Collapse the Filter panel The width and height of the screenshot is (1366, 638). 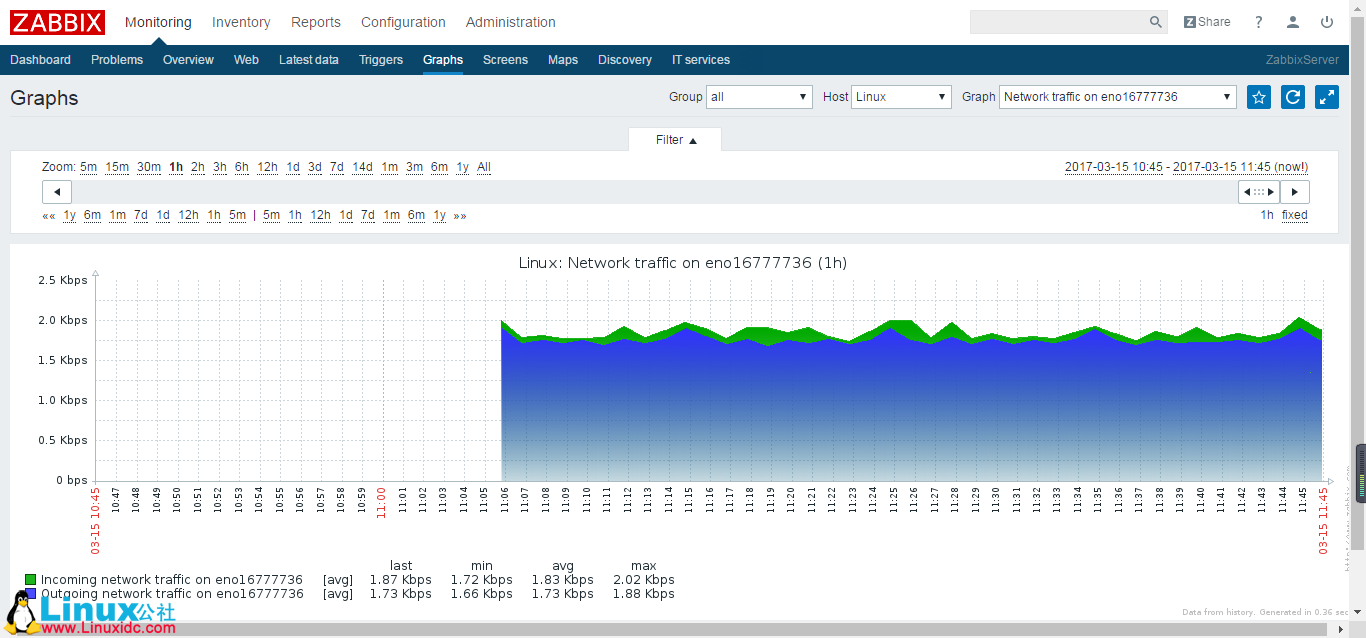(x=674, y=140)
